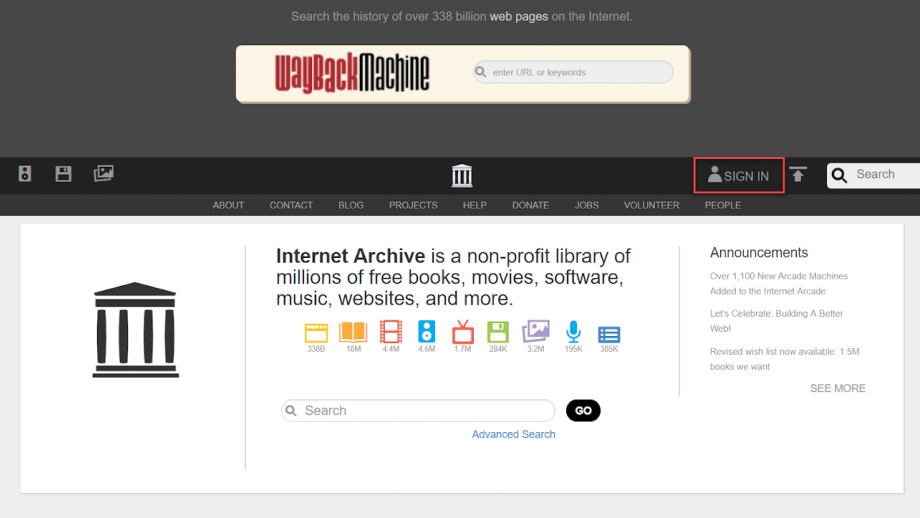Open the Revised wish list announcement
The height and width of the screenshot is (518, 920).
pos(784,359)
